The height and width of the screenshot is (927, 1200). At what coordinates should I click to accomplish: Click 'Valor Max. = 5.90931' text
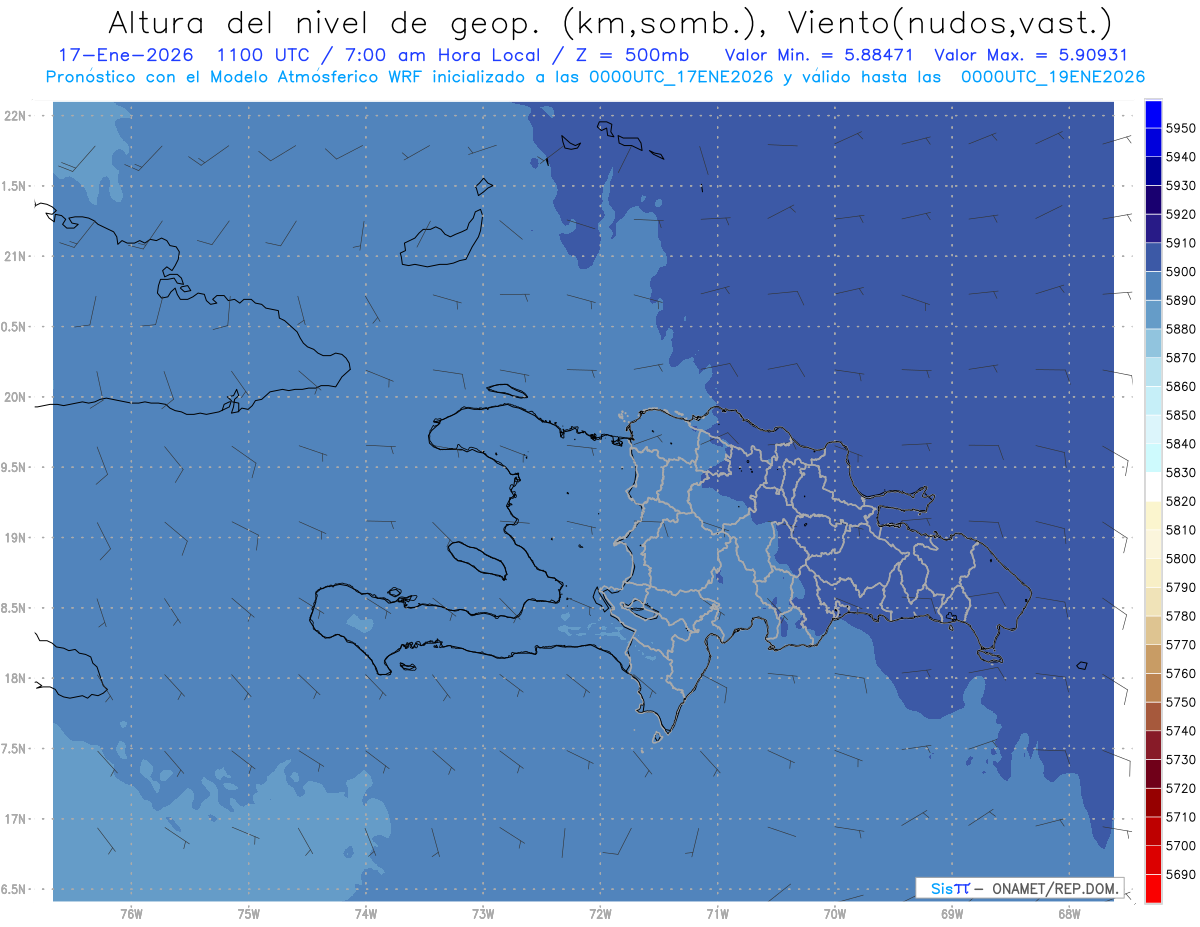pyautogui.click(x=1033, y=55)
